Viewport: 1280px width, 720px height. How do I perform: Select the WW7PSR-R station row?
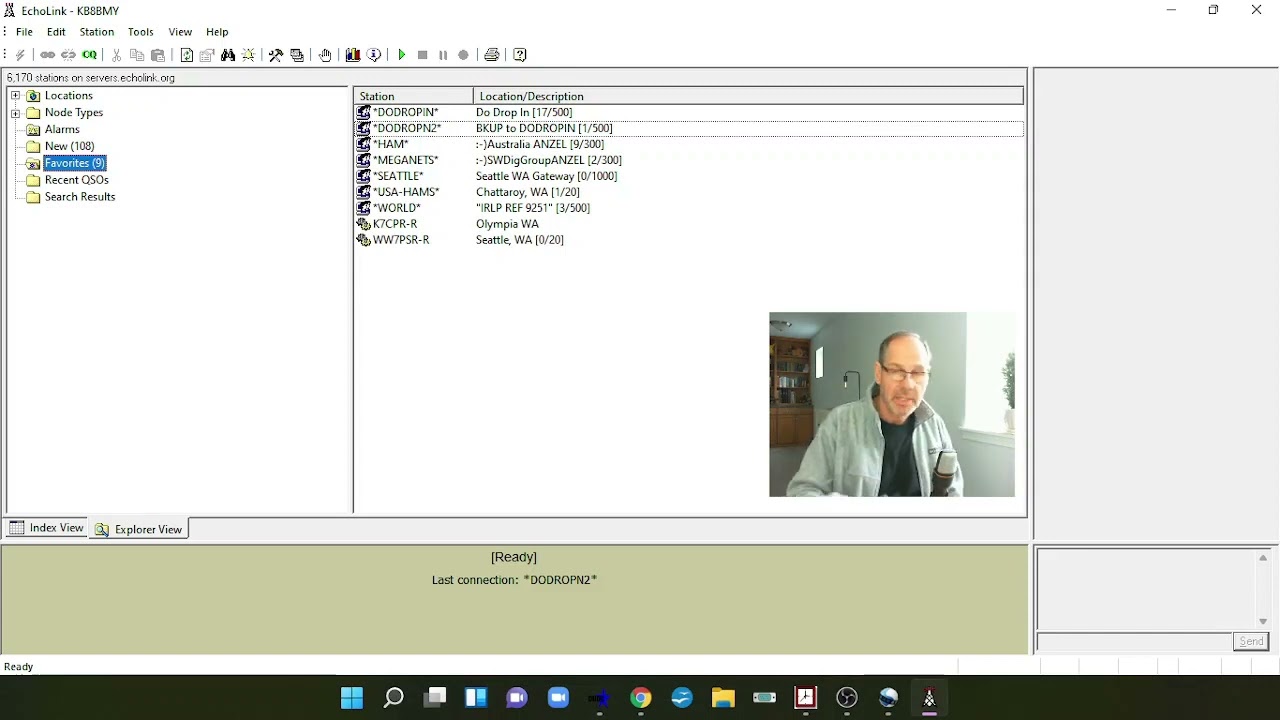[689, 240]
